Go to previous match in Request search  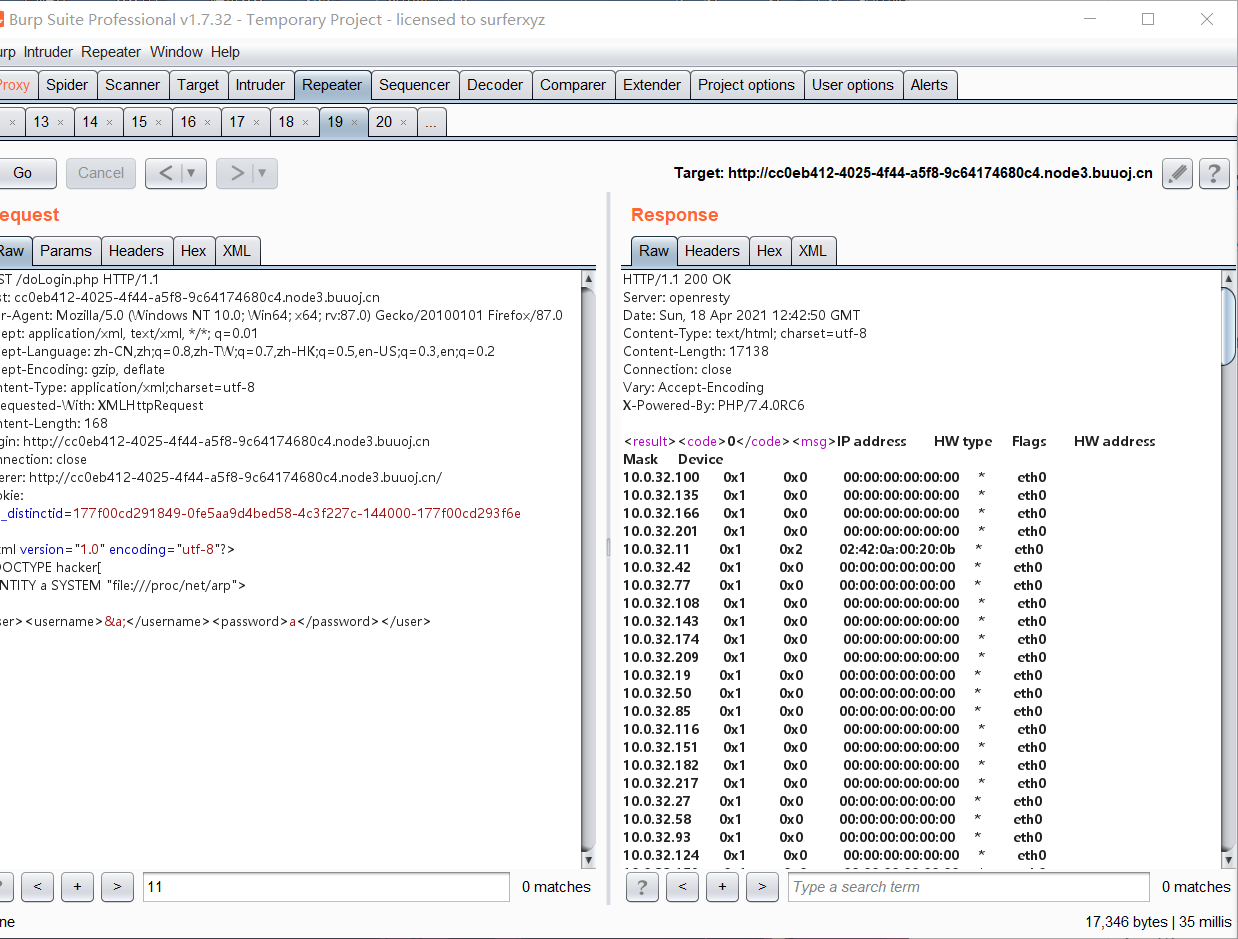[37, 886]
